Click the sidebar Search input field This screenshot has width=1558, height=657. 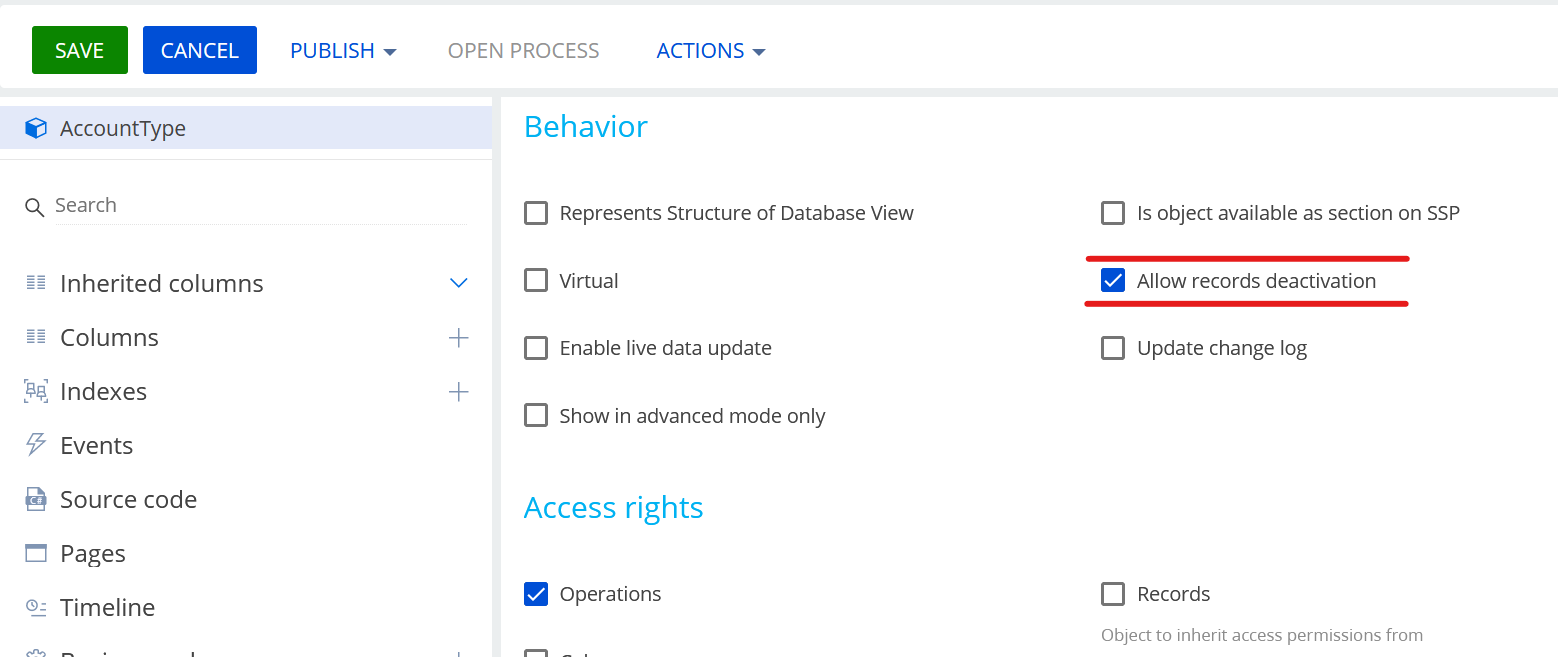[x=260, y=205]
